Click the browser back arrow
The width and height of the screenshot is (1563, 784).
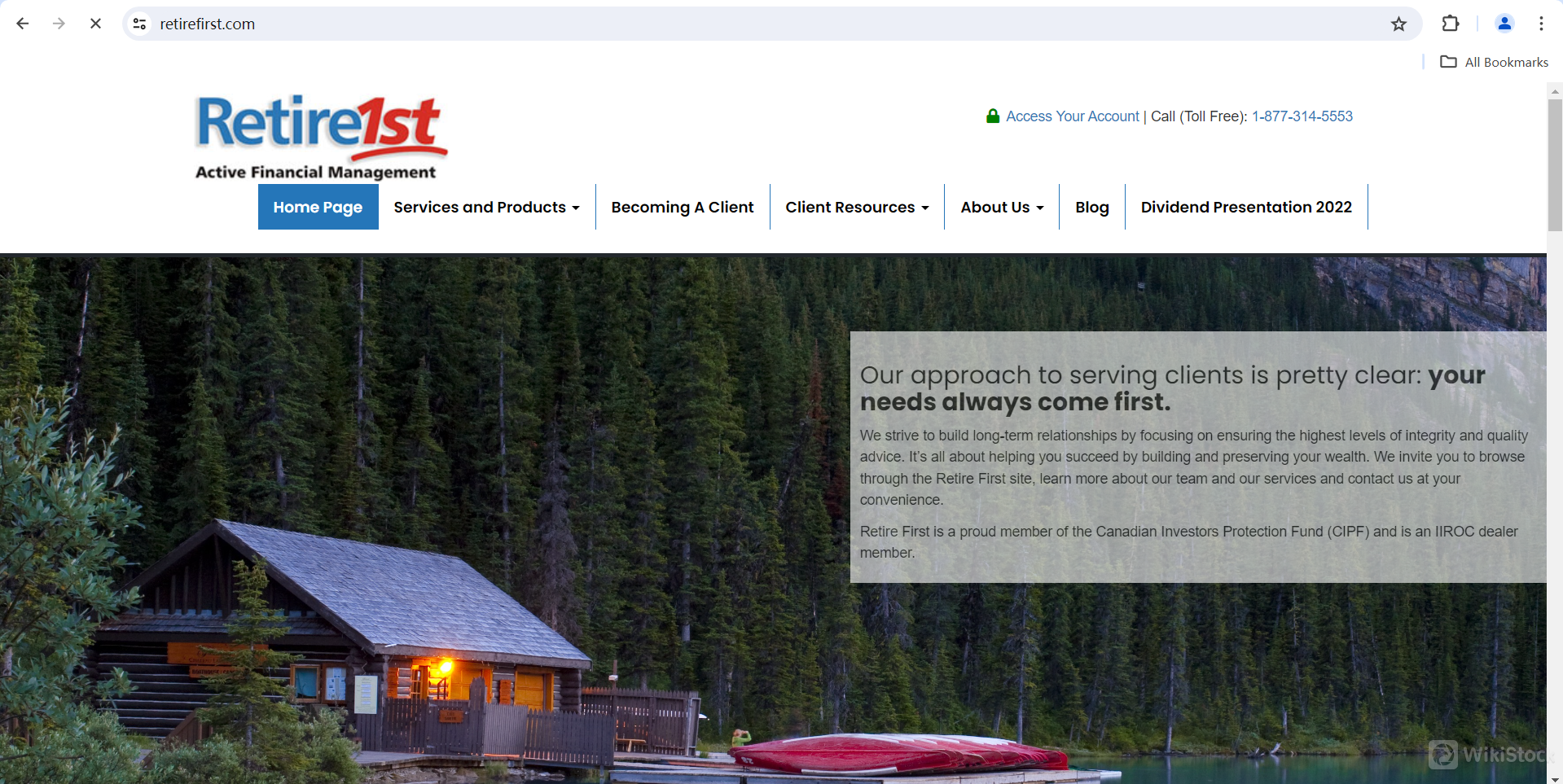click(23, 24)
